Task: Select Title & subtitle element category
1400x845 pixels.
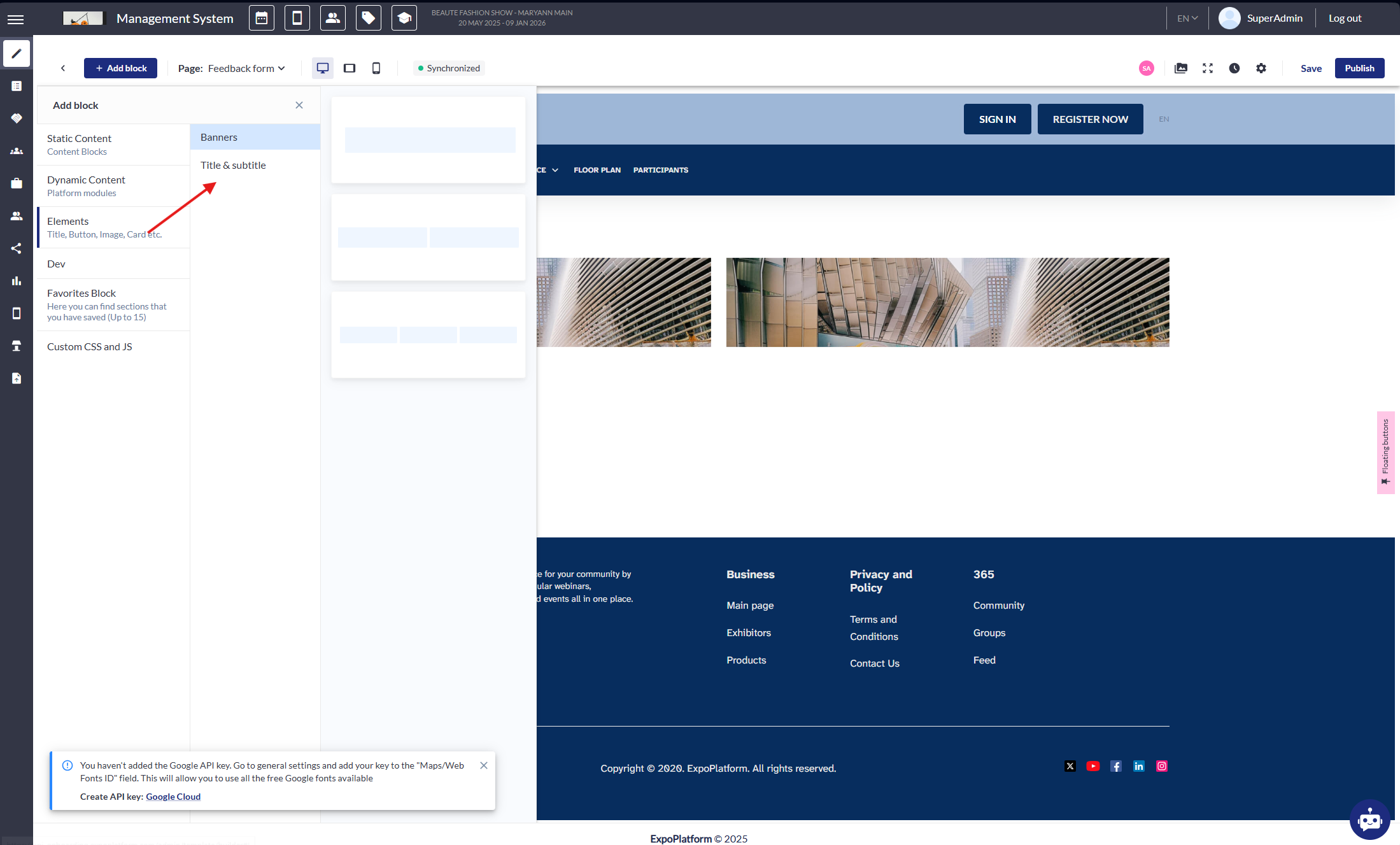Action: click(x=233, y=165)
